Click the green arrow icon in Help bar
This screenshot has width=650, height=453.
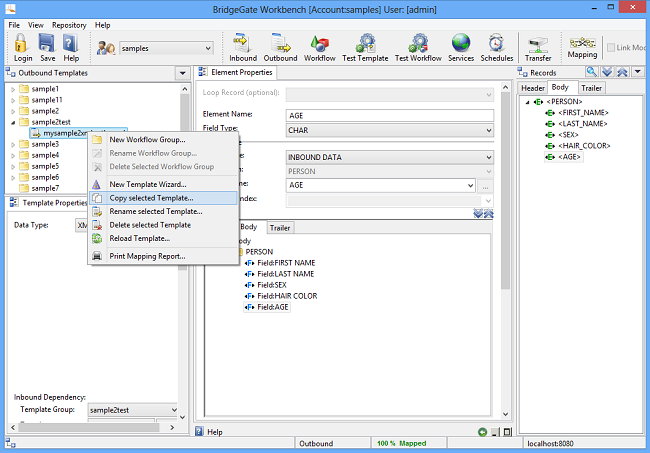[x=482, y=432]
